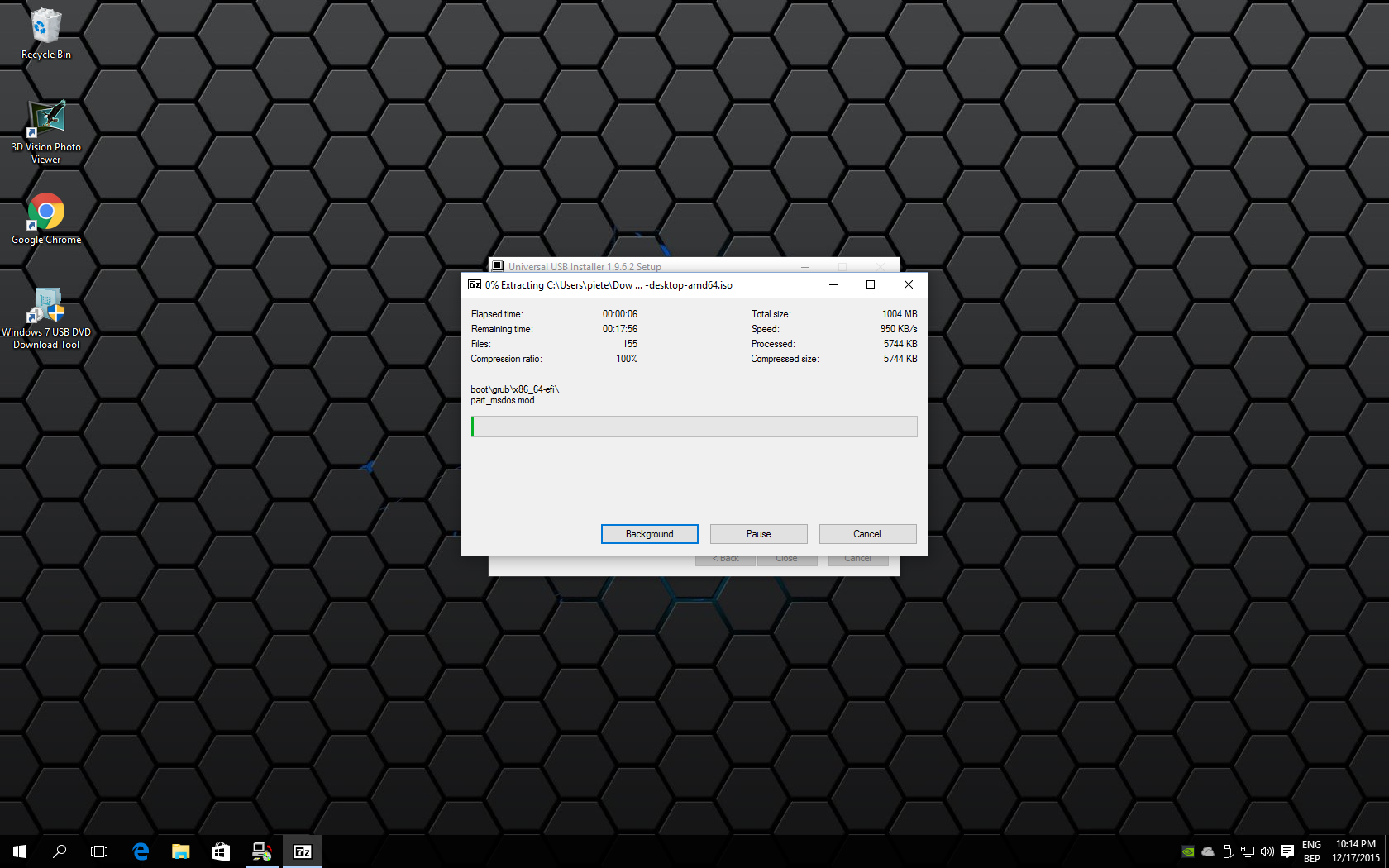Click the extraction progress bar
The image size is (1389, 868).
click(x=694, y=427)
